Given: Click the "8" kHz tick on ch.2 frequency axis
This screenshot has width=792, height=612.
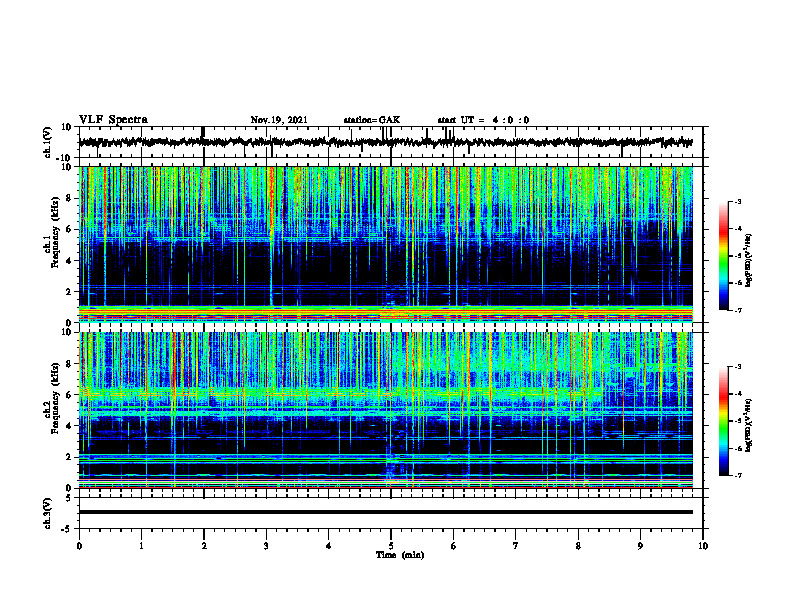Looking at the screenshot, I should pyautogui.click(x=69, y=364).
